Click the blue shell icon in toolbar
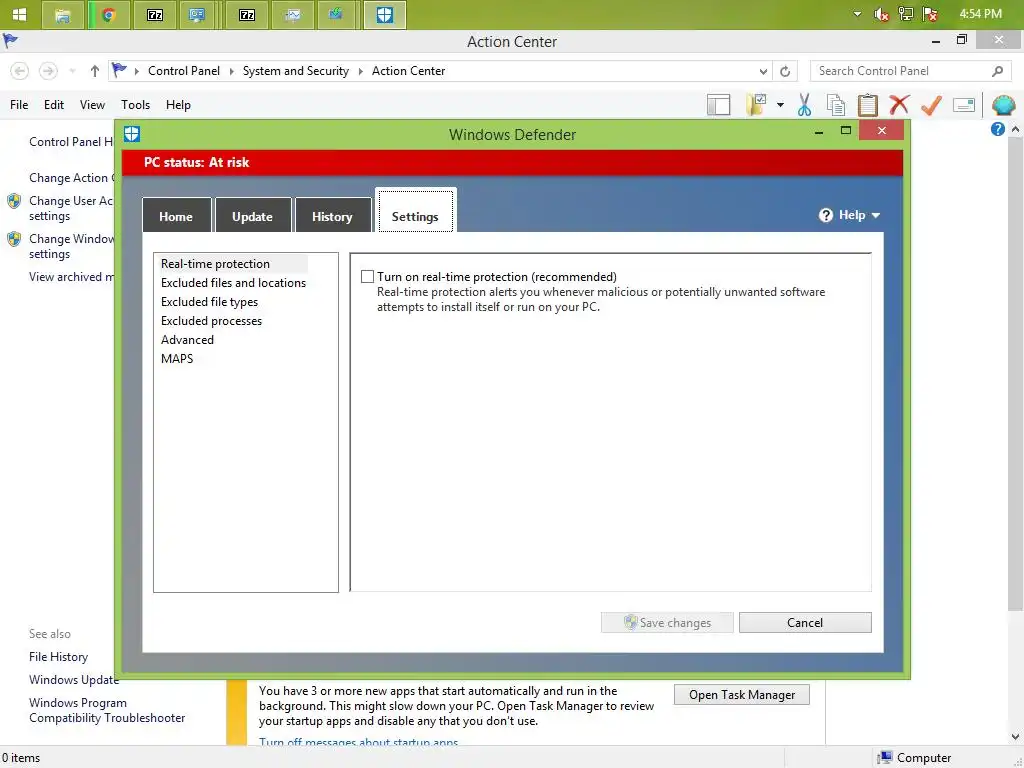Screen dimensions: 1024x768 pyautogui.click(x=1004, y=104)
